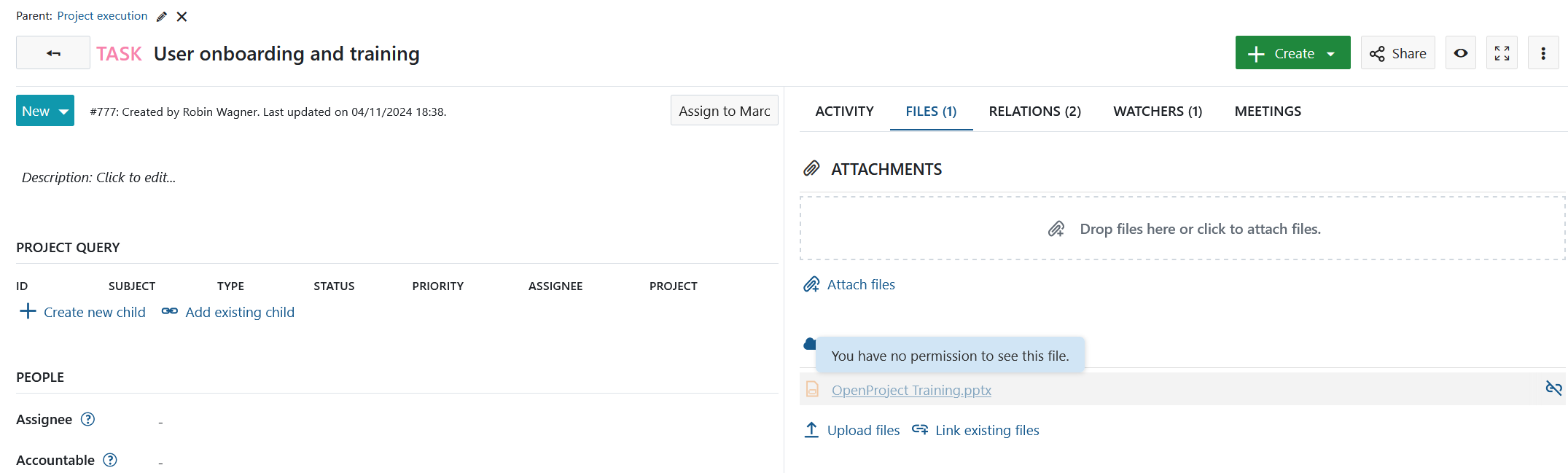Screen dimensions: 1568x473
Task: Click help icon next to Accountable
Action: (110, 460)
